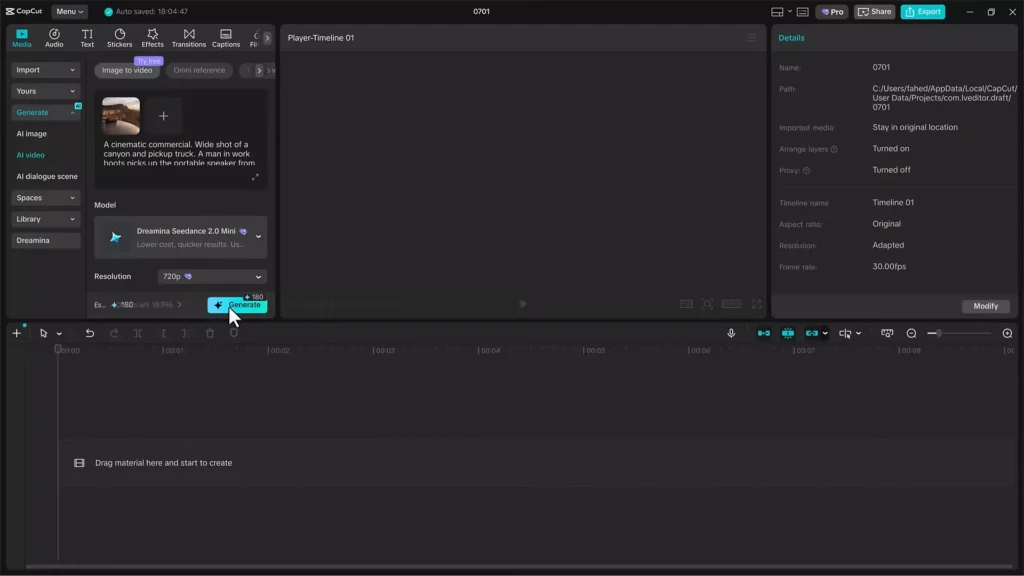Click into the prompt text box
This screenshot has height=576, width=1024.
click(x=180, y=153)
